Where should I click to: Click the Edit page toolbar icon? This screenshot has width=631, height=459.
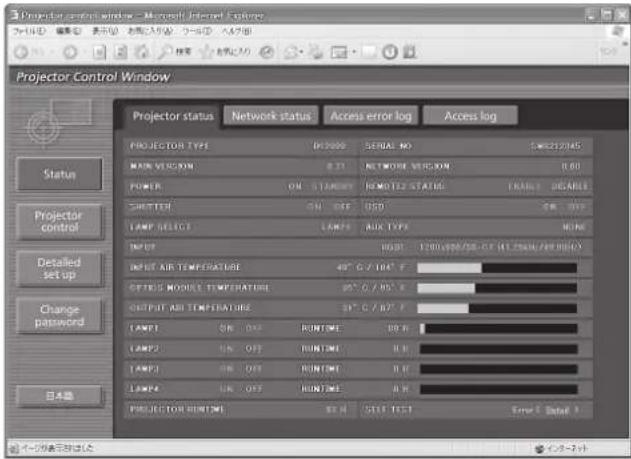click(339, 52)
